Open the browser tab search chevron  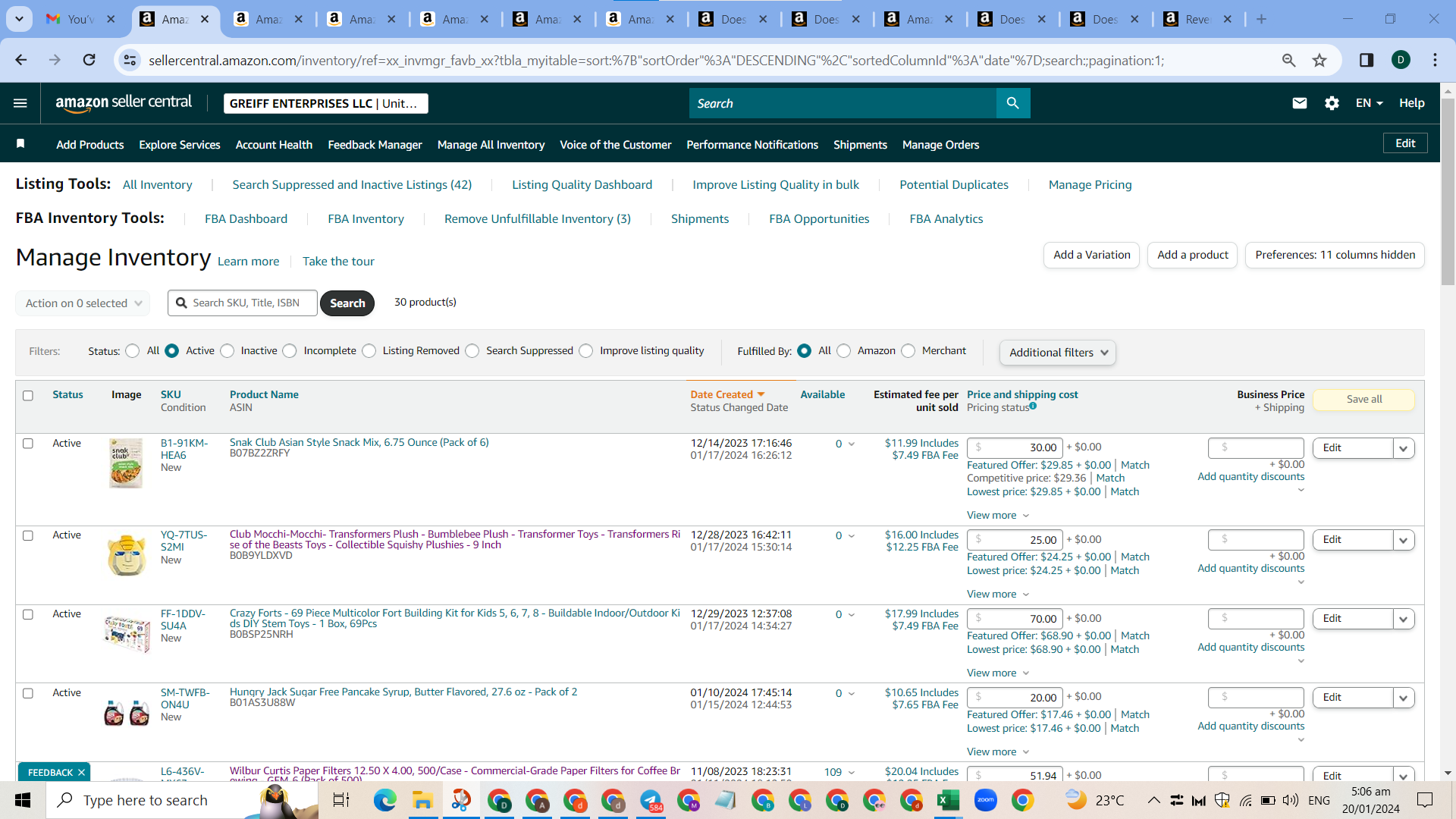tap(19, 19)
